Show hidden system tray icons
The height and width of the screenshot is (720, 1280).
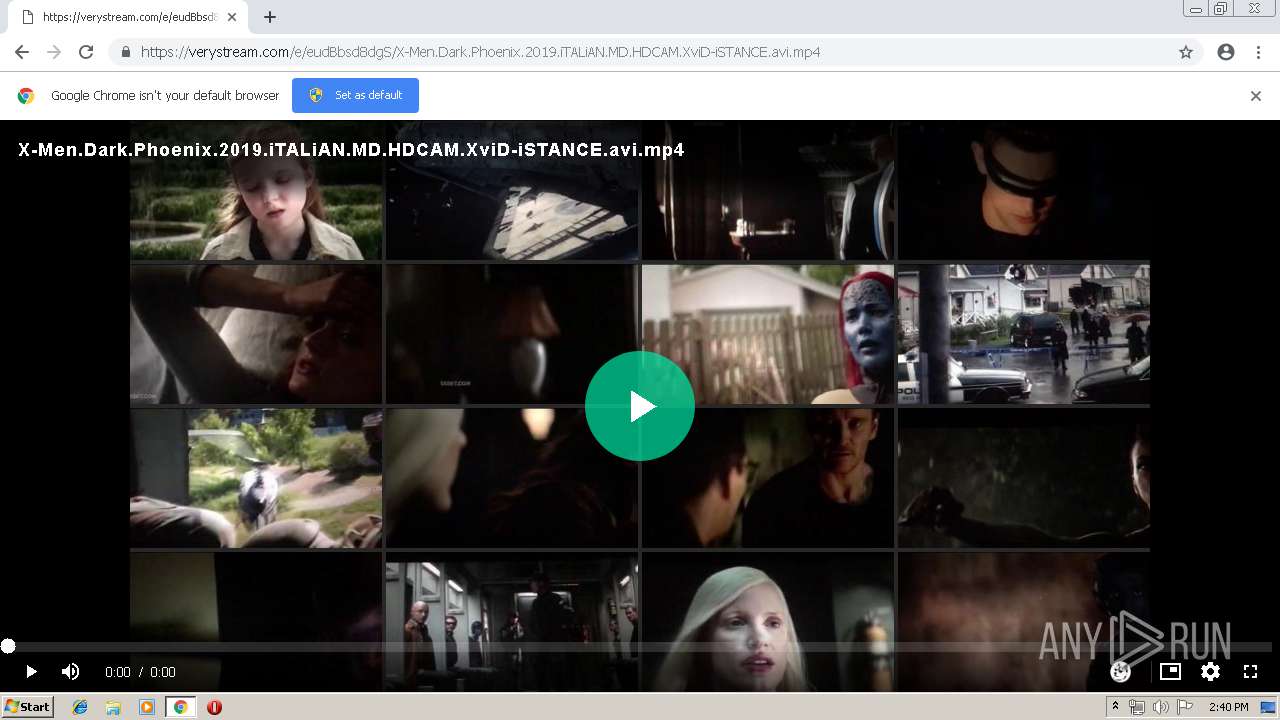(1116, 707)
